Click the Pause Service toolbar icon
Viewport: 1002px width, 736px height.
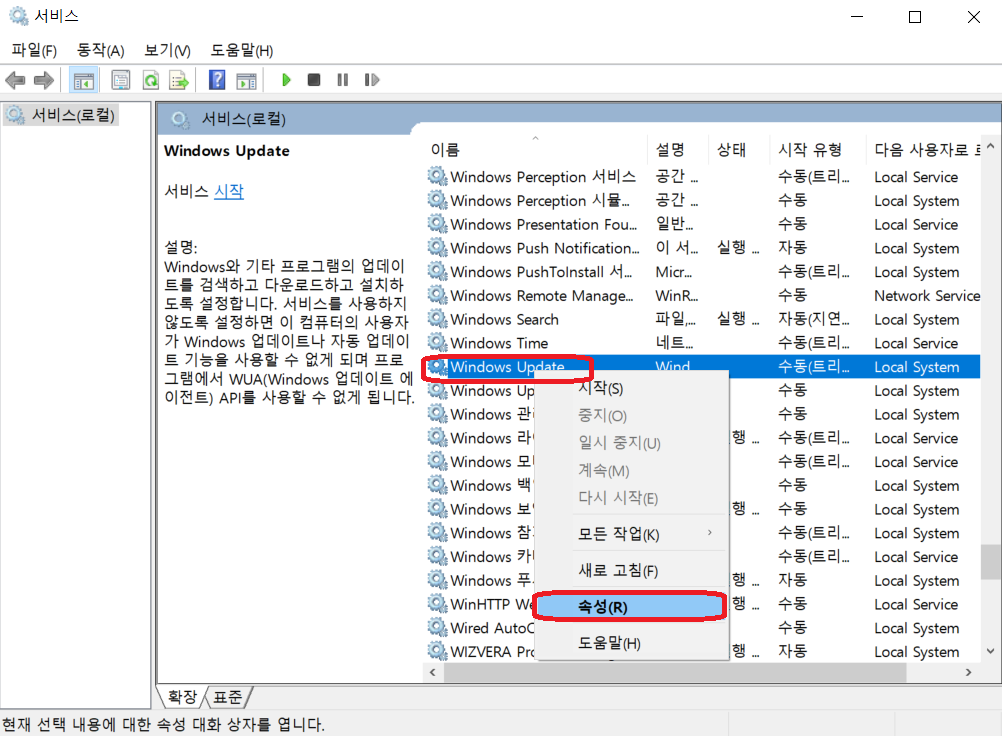coord(343,80)
